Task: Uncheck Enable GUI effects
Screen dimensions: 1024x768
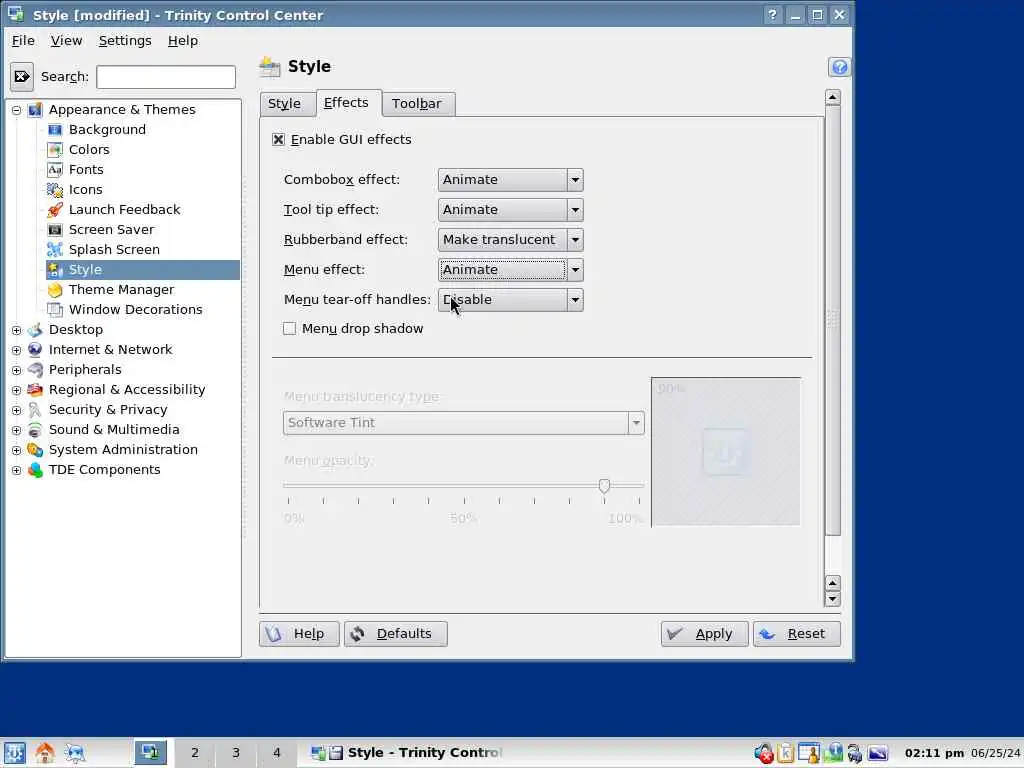Action: coord(279,140)
